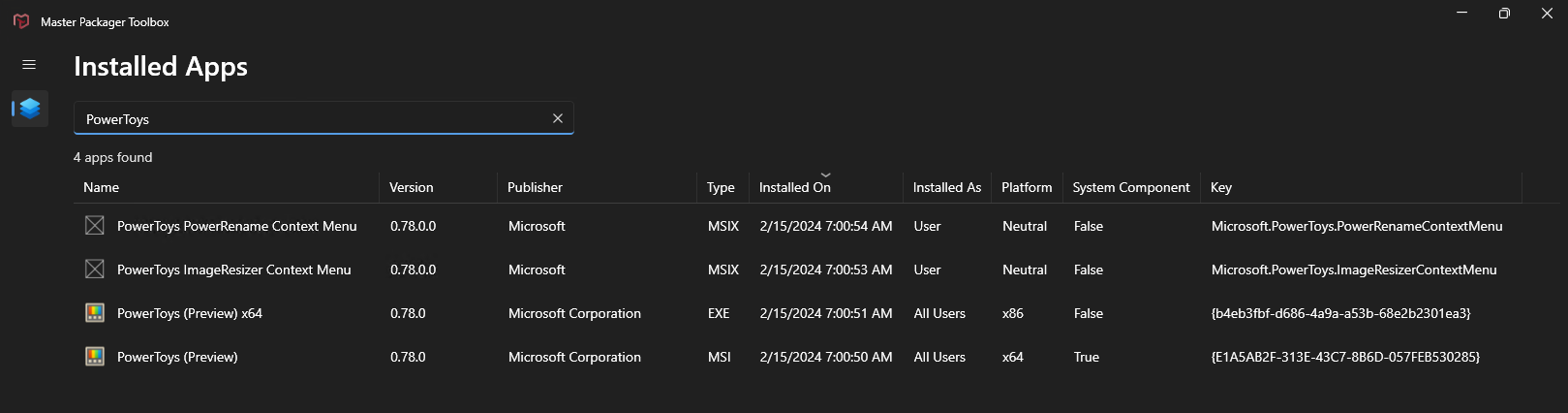Click the True system component cell
Screen dimensions: 1568x413
click(x=1087, y=357)
